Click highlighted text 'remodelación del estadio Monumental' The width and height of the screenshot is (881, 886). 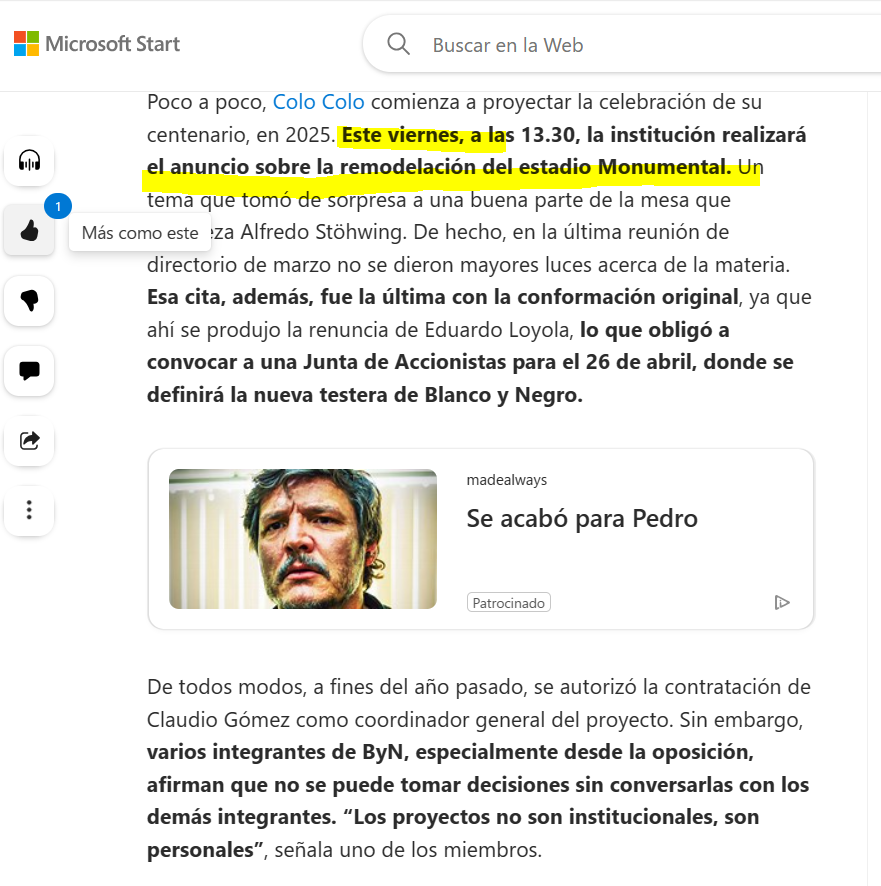[x=535, y=167]
